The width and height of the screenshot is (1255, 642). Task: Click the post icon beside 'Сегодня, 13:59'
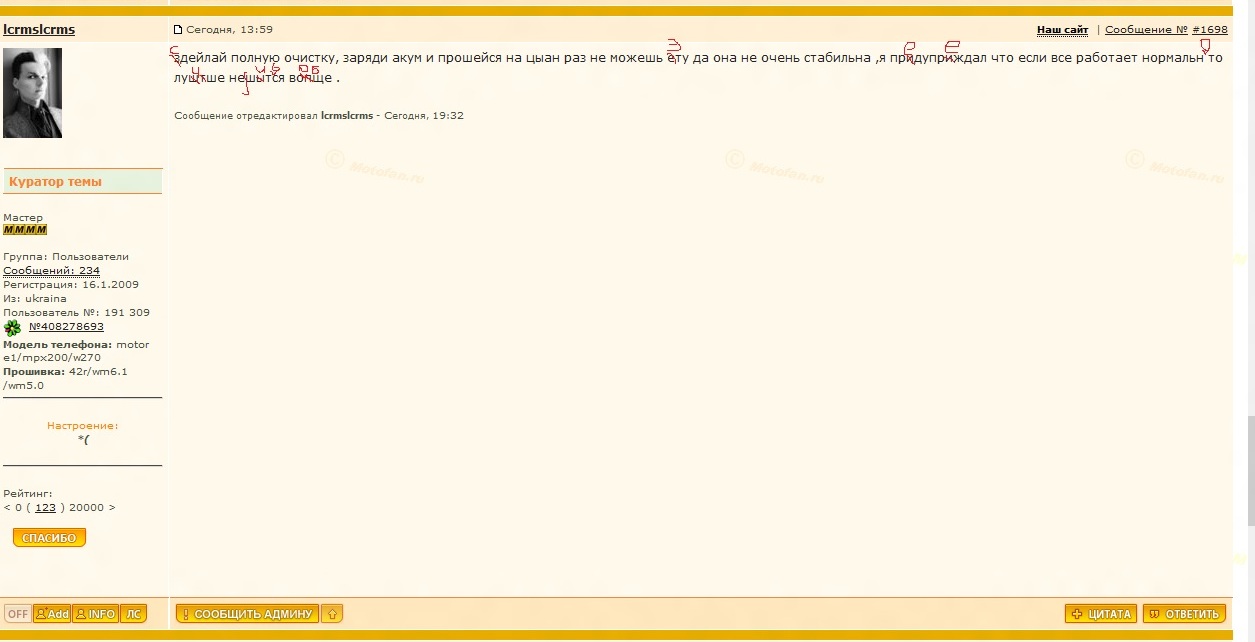click(x=179, y=30)
